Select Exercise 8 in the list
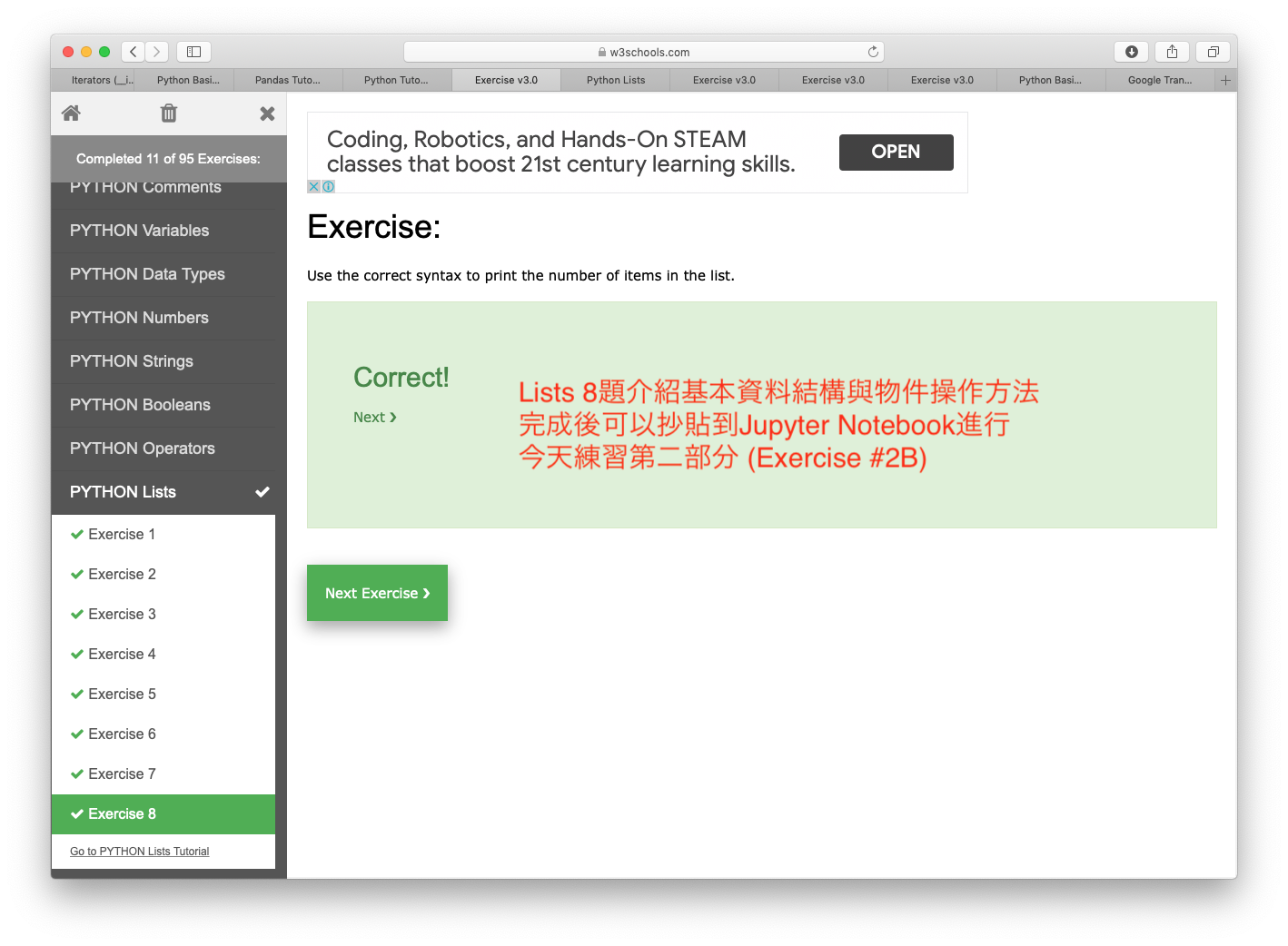The width and height of the screenshot is (1288, 946). (x=122, y=814)
